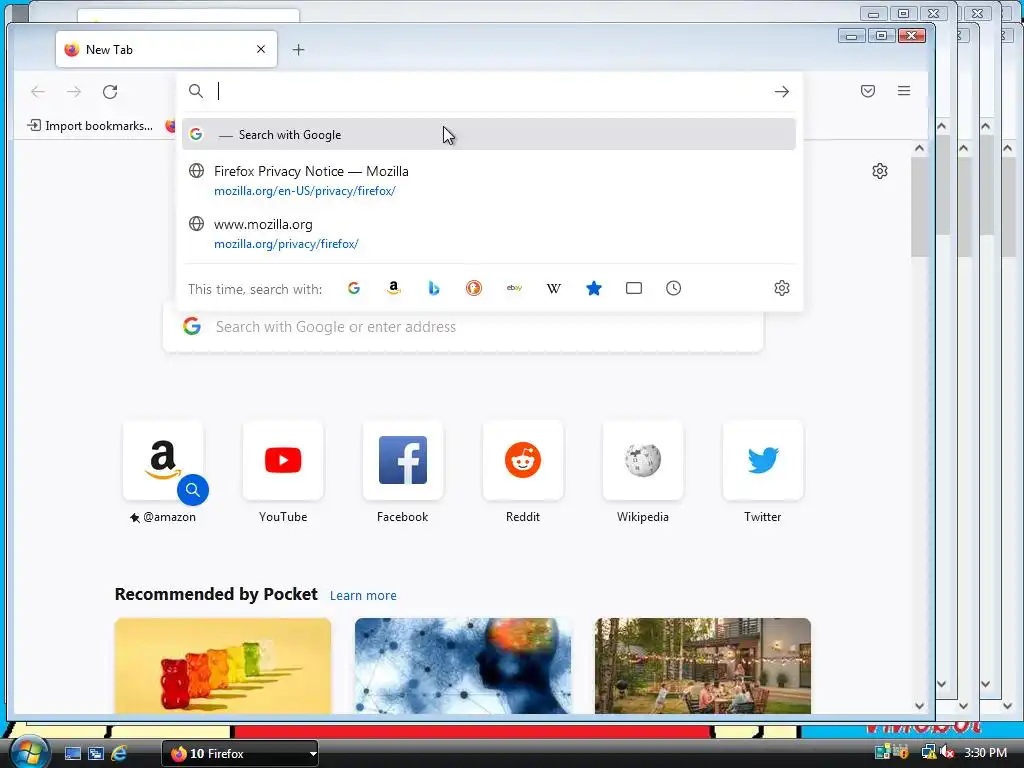This screenshot has height=768, width=1024.
Task: Select eBay search engine icon
Action: coord(514,288)
